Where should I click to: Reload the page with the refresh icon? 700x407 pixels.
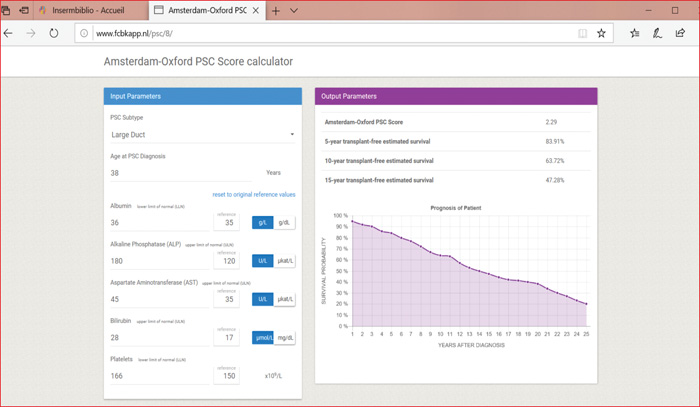point(54,33)
